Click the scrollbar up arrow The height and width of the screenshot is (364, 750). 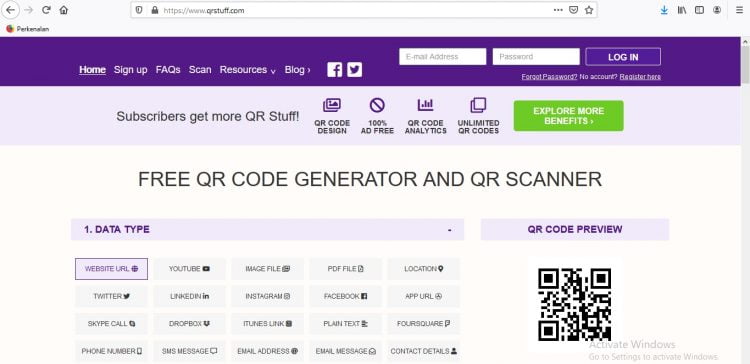coord(745,42)
